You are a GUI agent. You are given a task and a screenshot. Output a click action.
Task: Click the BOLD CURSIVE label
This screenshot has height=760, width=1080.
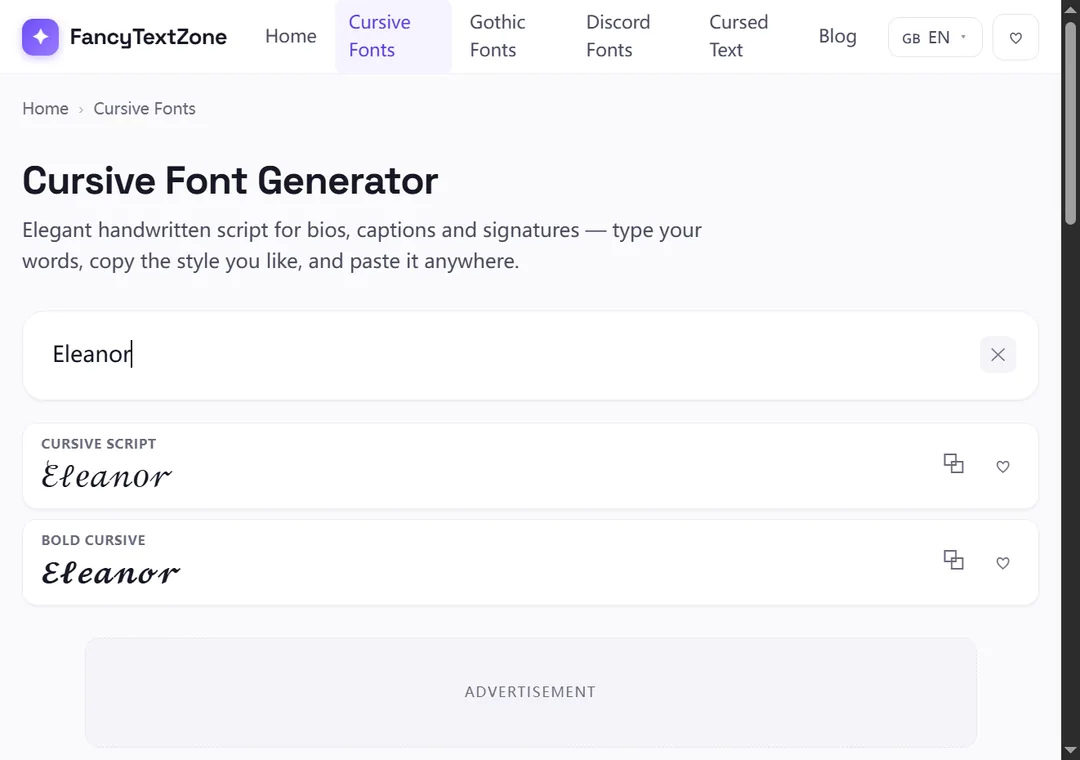coord(93,540)
